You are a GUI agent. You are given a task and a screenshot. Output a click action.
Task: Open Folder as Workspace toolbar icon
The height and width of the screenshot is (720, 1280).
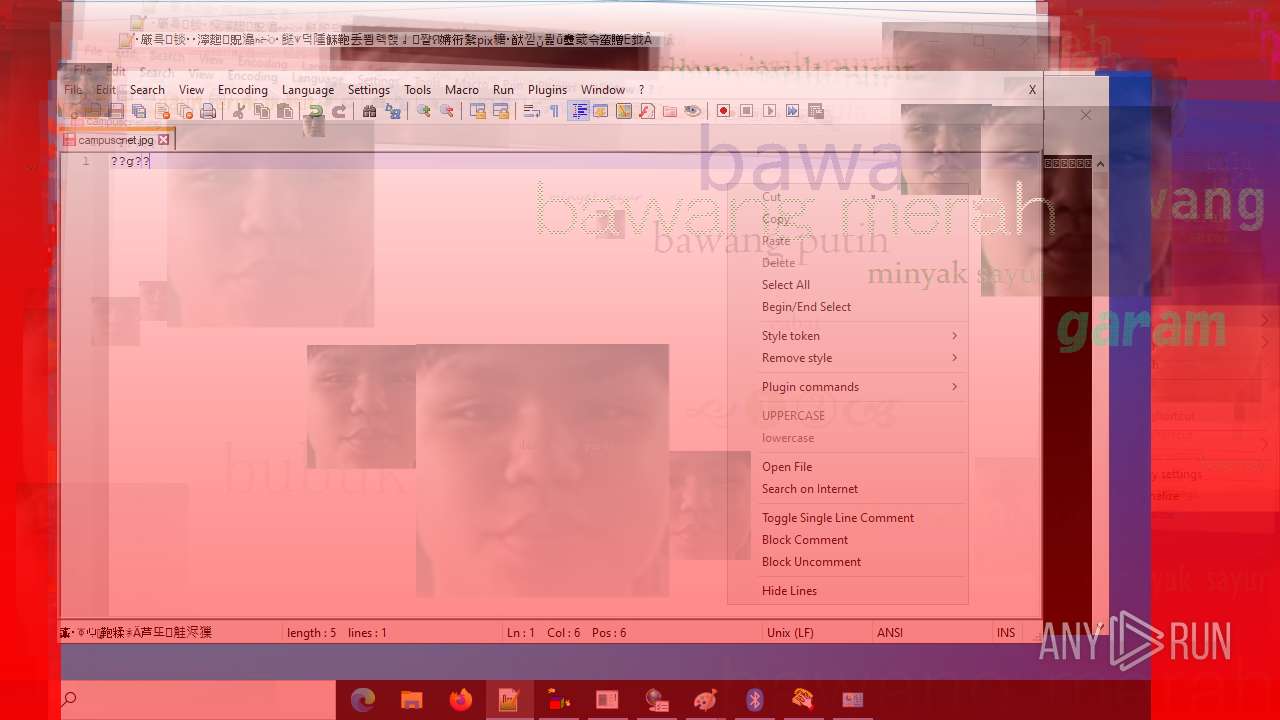pyautogui.click(x=669, y=111)
